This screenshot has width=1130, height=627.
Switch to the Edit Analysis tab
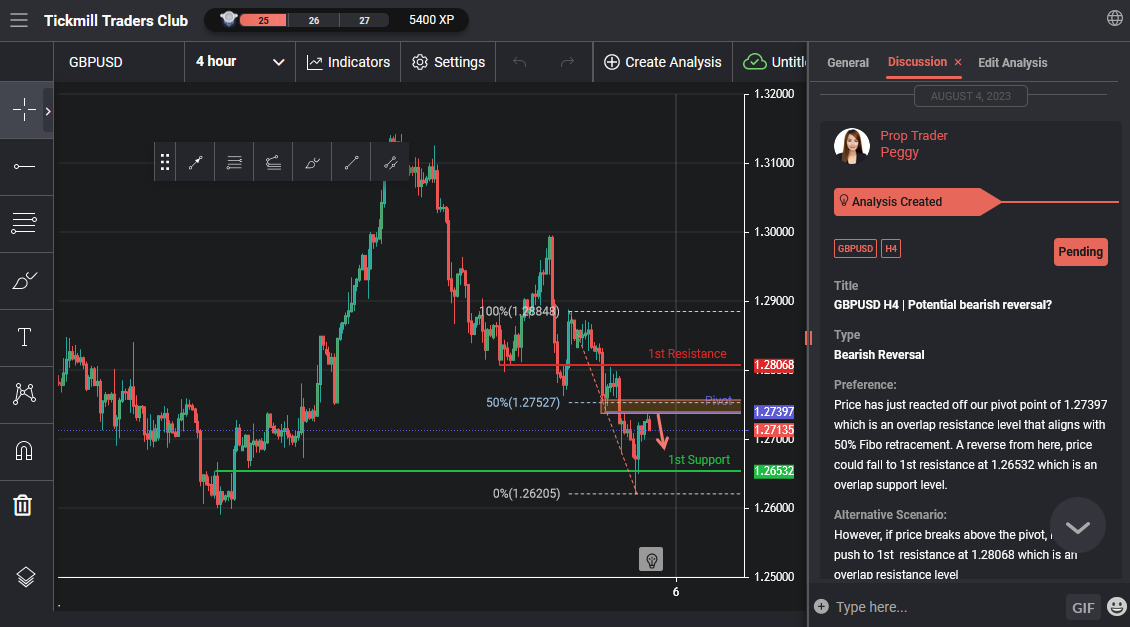click(x=1012, y=63)
